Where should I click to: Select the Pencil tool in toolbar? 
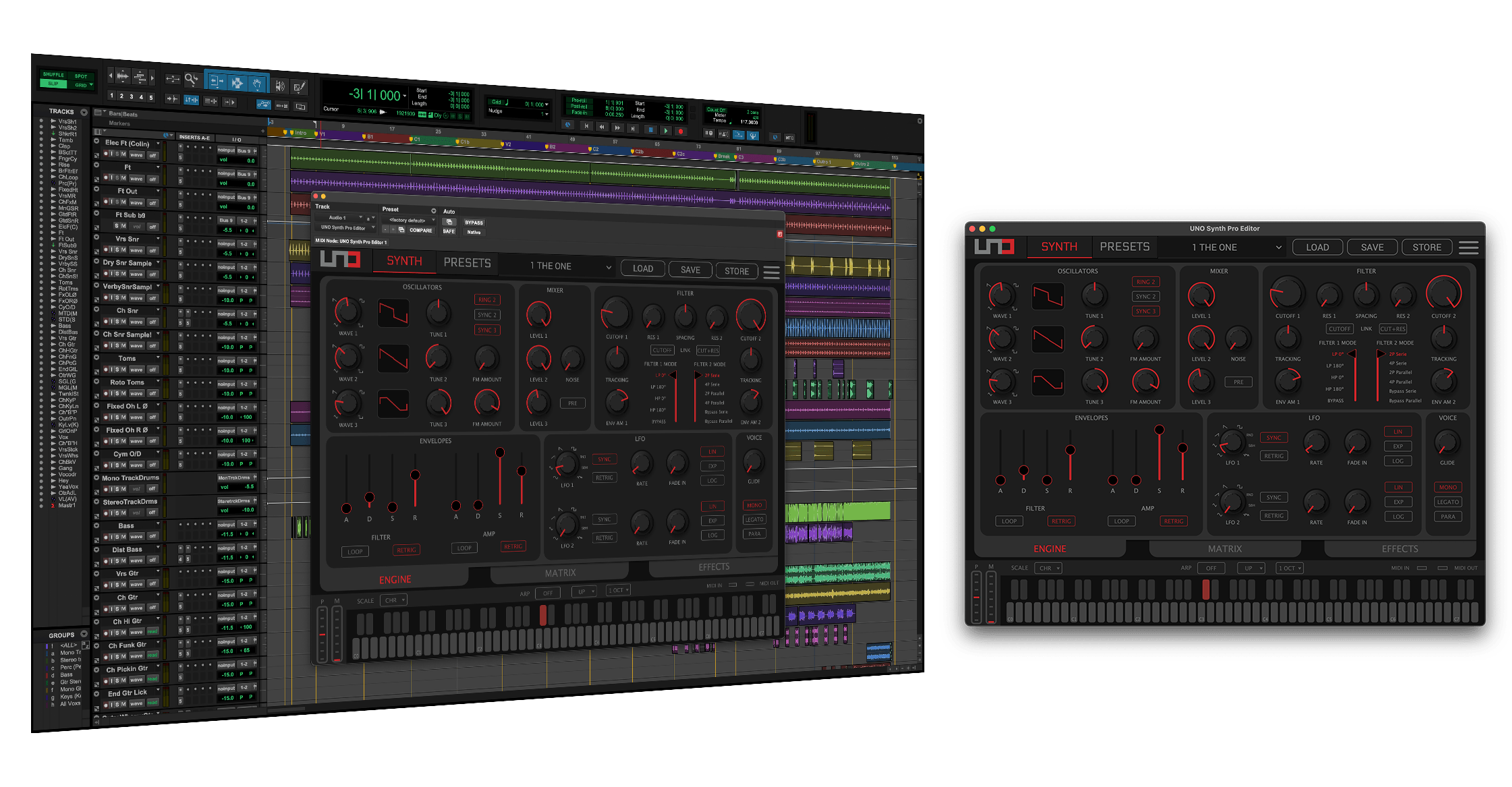[300, 86]
